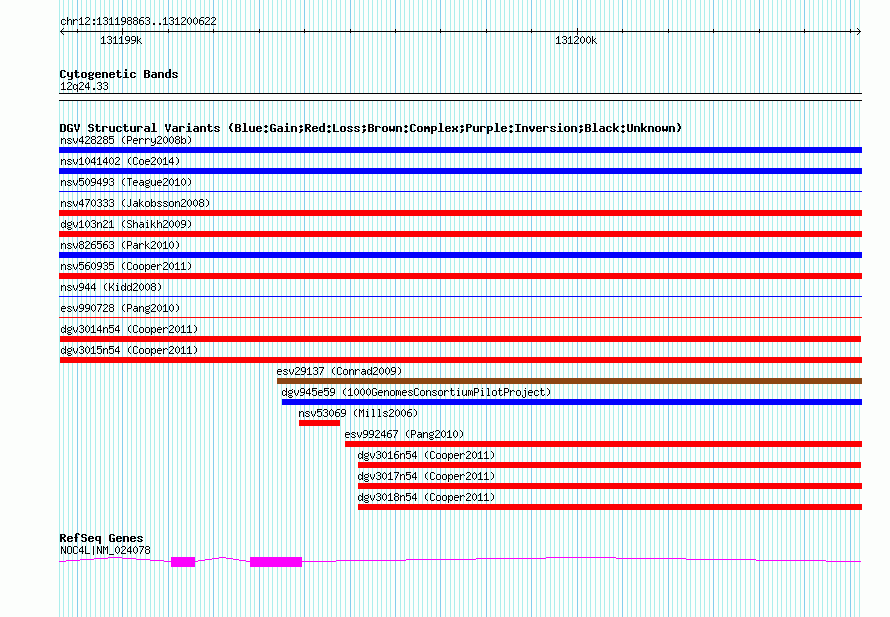The height and width of the screenshot is (617, 890).
Task: Click the red bar under dgv3015n54
Action: (x=460, y=360)
